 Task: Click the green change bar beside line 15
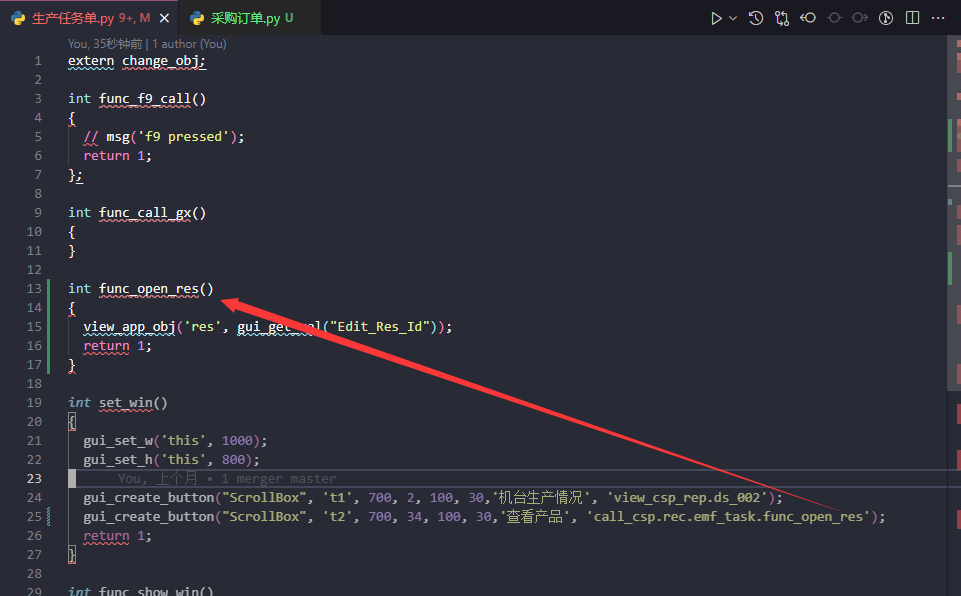pos(48,327)
